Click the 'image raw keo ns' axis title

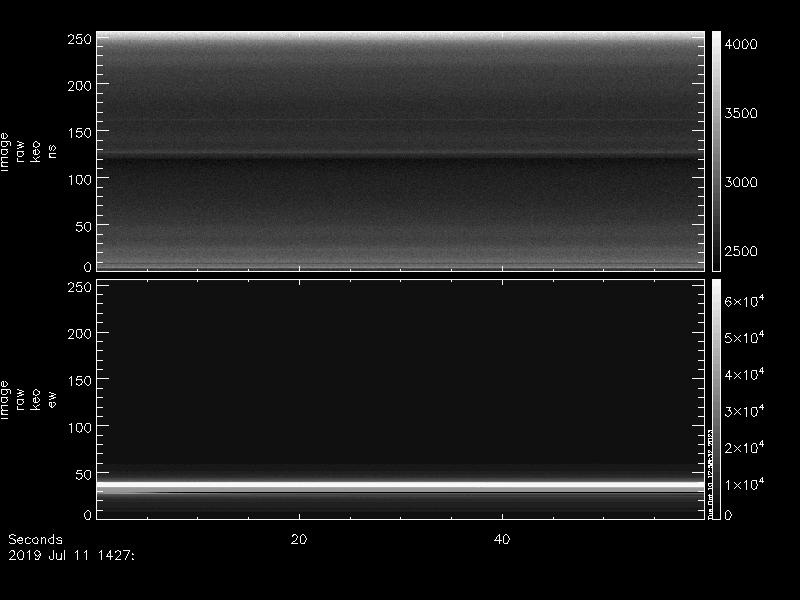pyautogui.click(x=28, y=152)
